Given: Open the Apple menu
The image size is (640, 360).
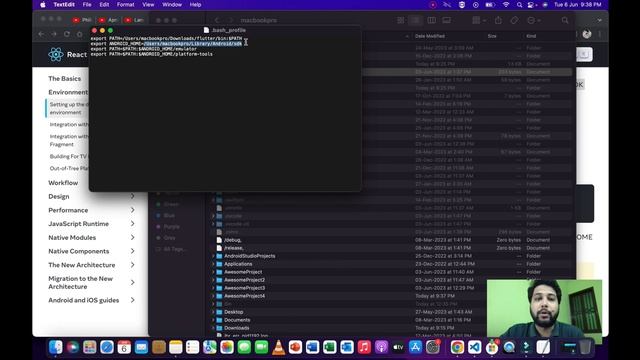Looking at the screenshot, I should [42, 4].
